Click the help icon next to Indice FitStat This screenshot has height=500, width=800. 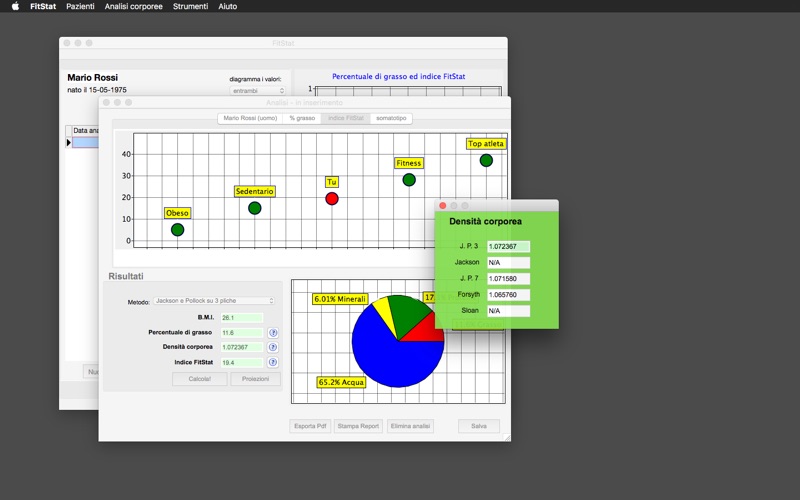pyautogui.click(x=273, y=363)
